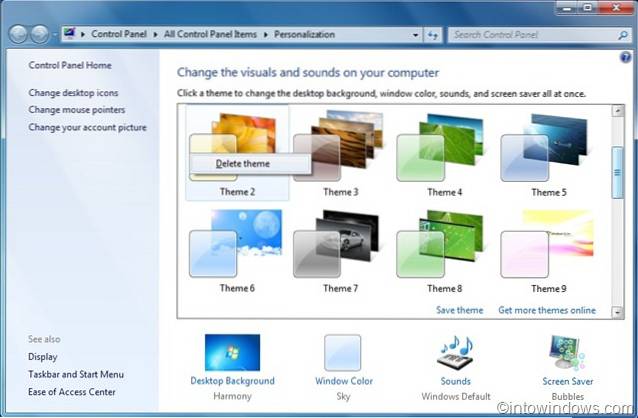Select Delete theme from context menu
The width and height of the screenshot is (638, 418).
point(243,164)
